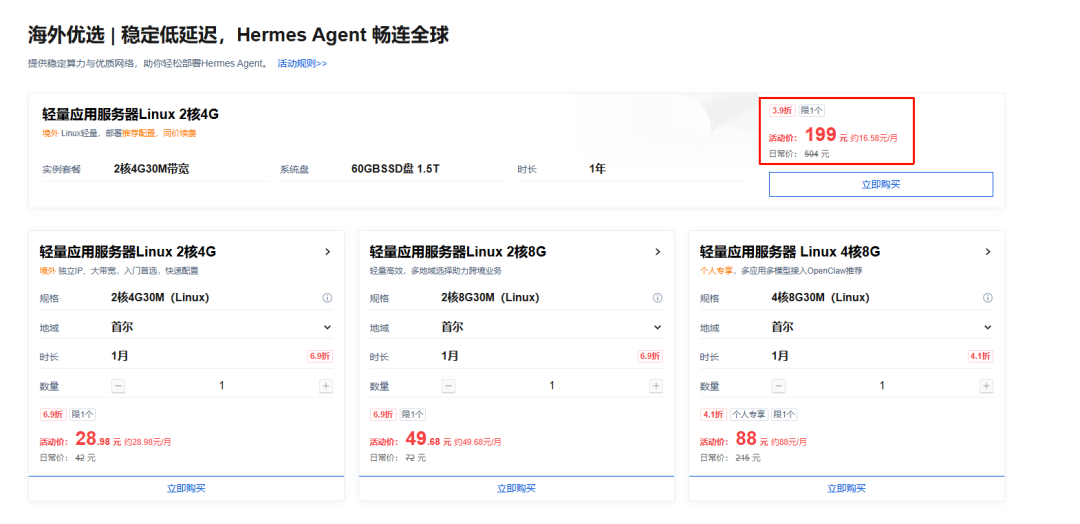This screenshot has height=524, width=1080.
Task: Select 1月 duration in the 2核4G card
Action: coord(120,356)
